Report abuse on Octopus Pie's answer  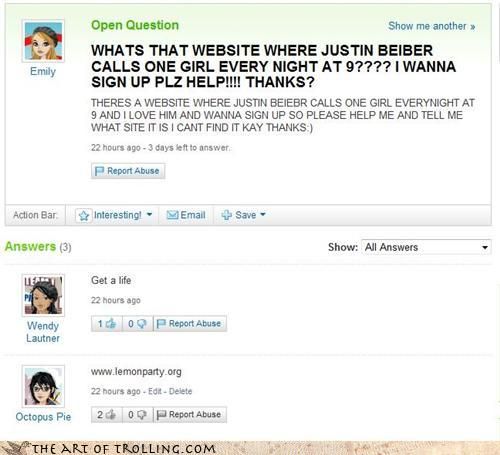click(190, 414)
